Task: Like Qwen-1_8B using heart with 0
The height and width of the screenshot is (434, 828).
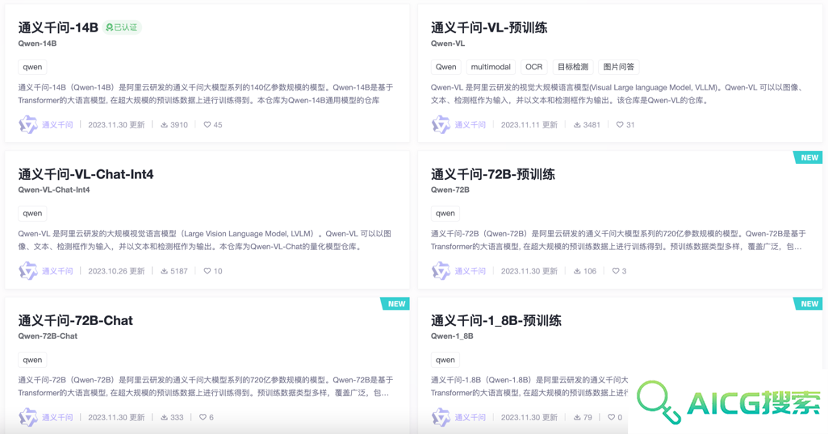Action: coord(611,417)
